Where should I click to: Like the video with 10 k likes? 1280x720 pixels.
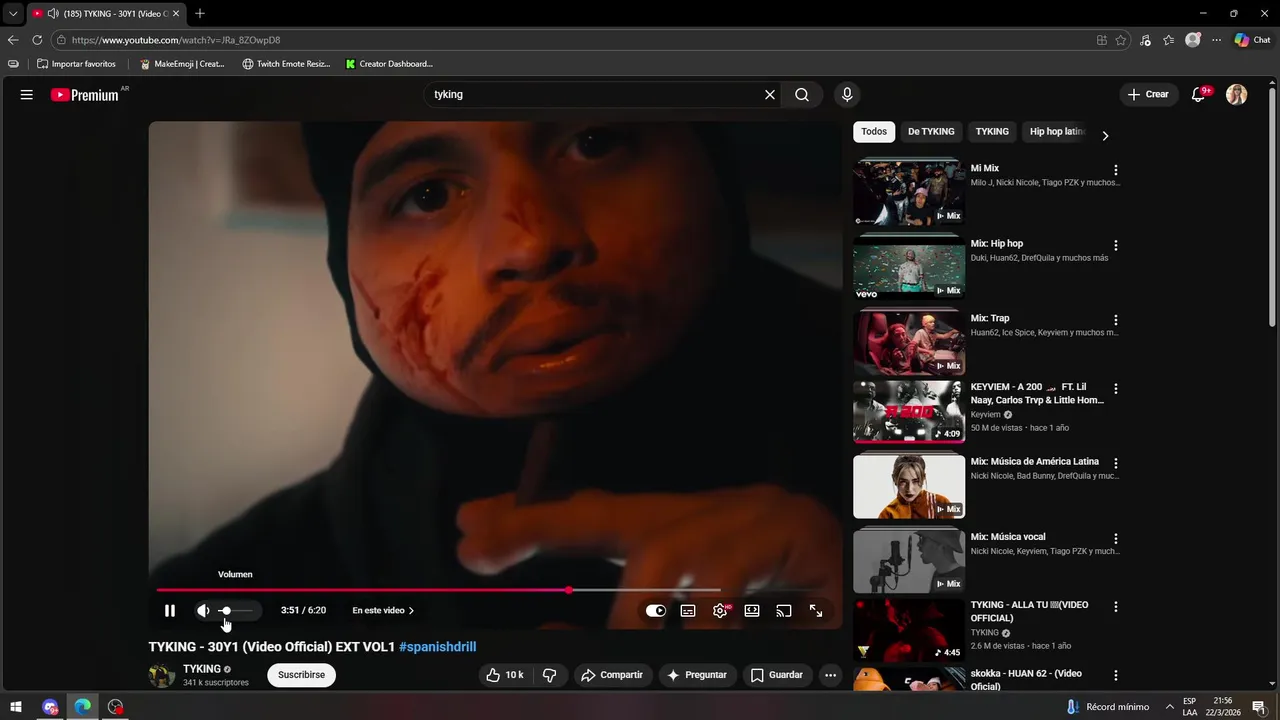[x=505, y=675]
